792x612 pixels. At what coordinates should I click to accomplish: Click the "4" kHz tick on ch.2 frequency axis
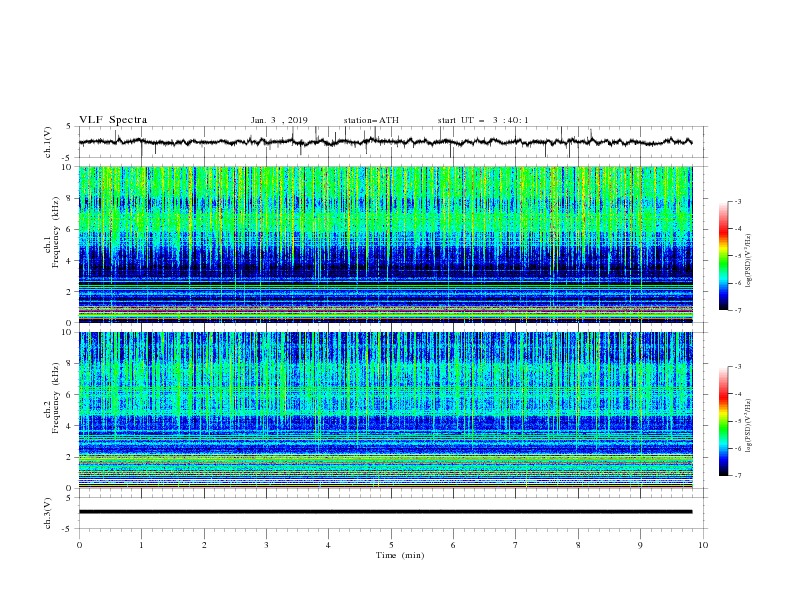pyautogui.click(x=71, y=426)
